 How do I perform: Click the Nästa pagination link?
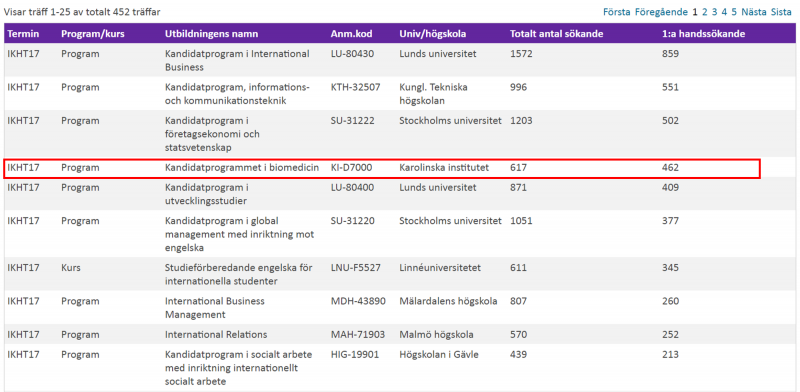754,12
